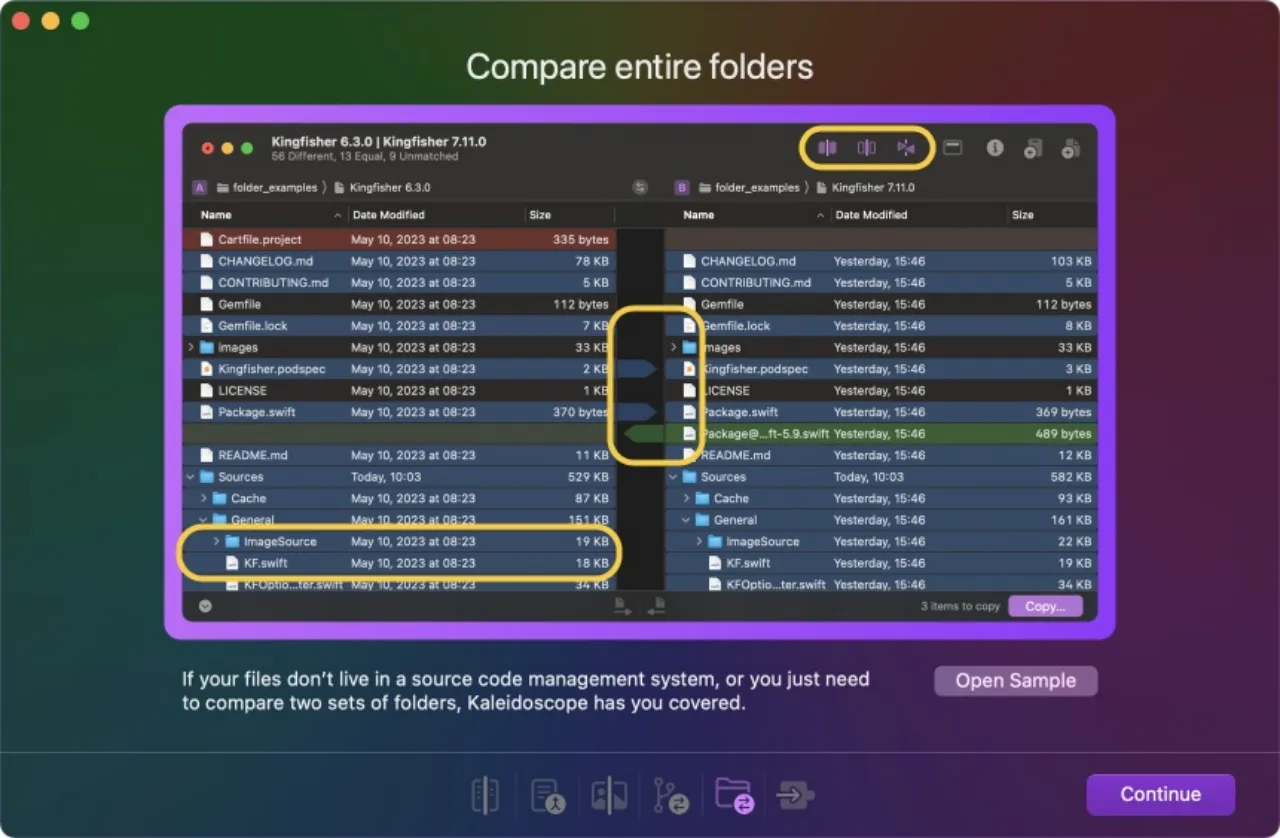Expand the Images folder dated Yesterday, 15:46
1280x838 pixels.
pos(673,347)
